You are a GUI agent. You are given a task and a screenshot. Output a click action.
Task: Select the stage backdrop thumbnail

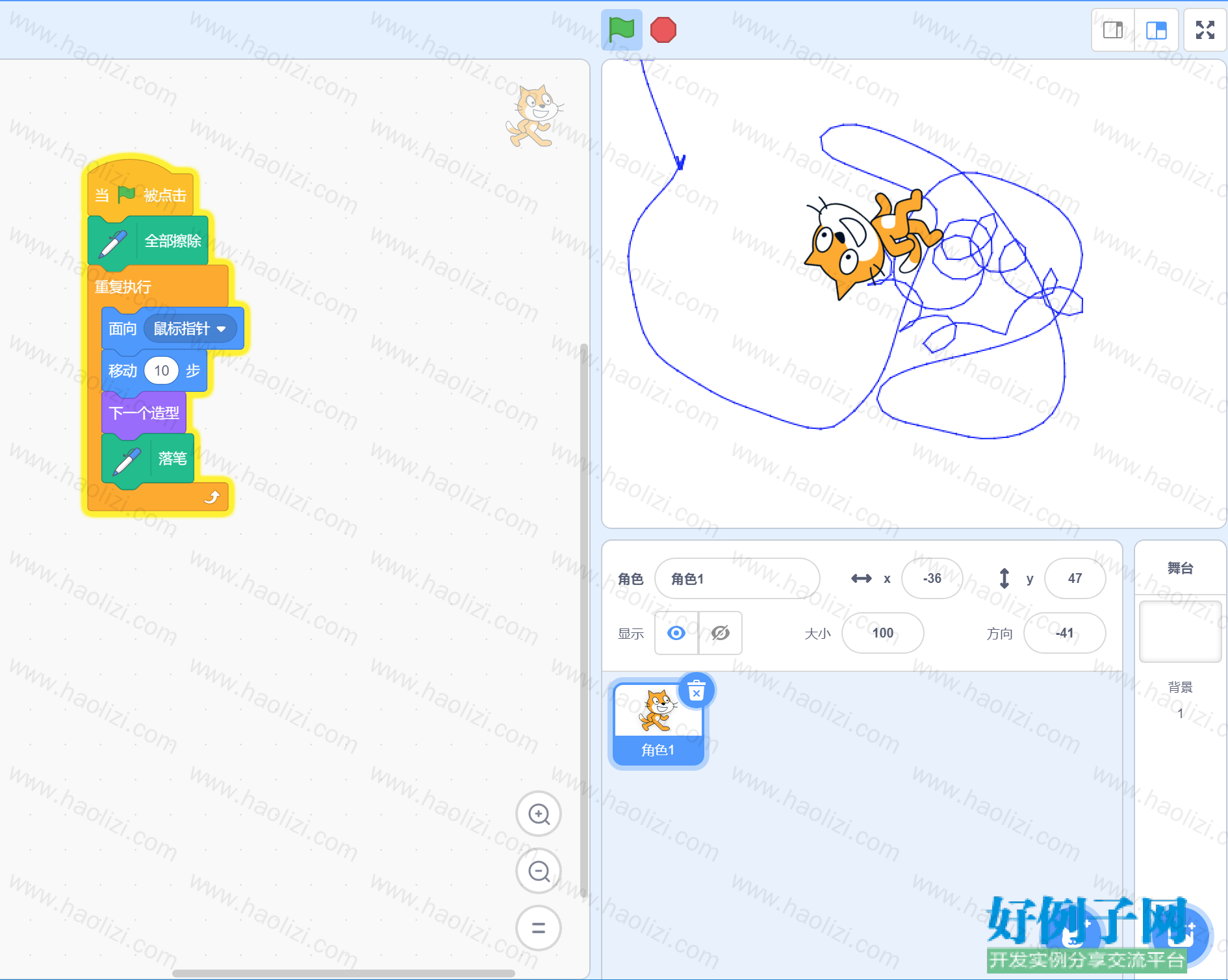click(1181, 632)
